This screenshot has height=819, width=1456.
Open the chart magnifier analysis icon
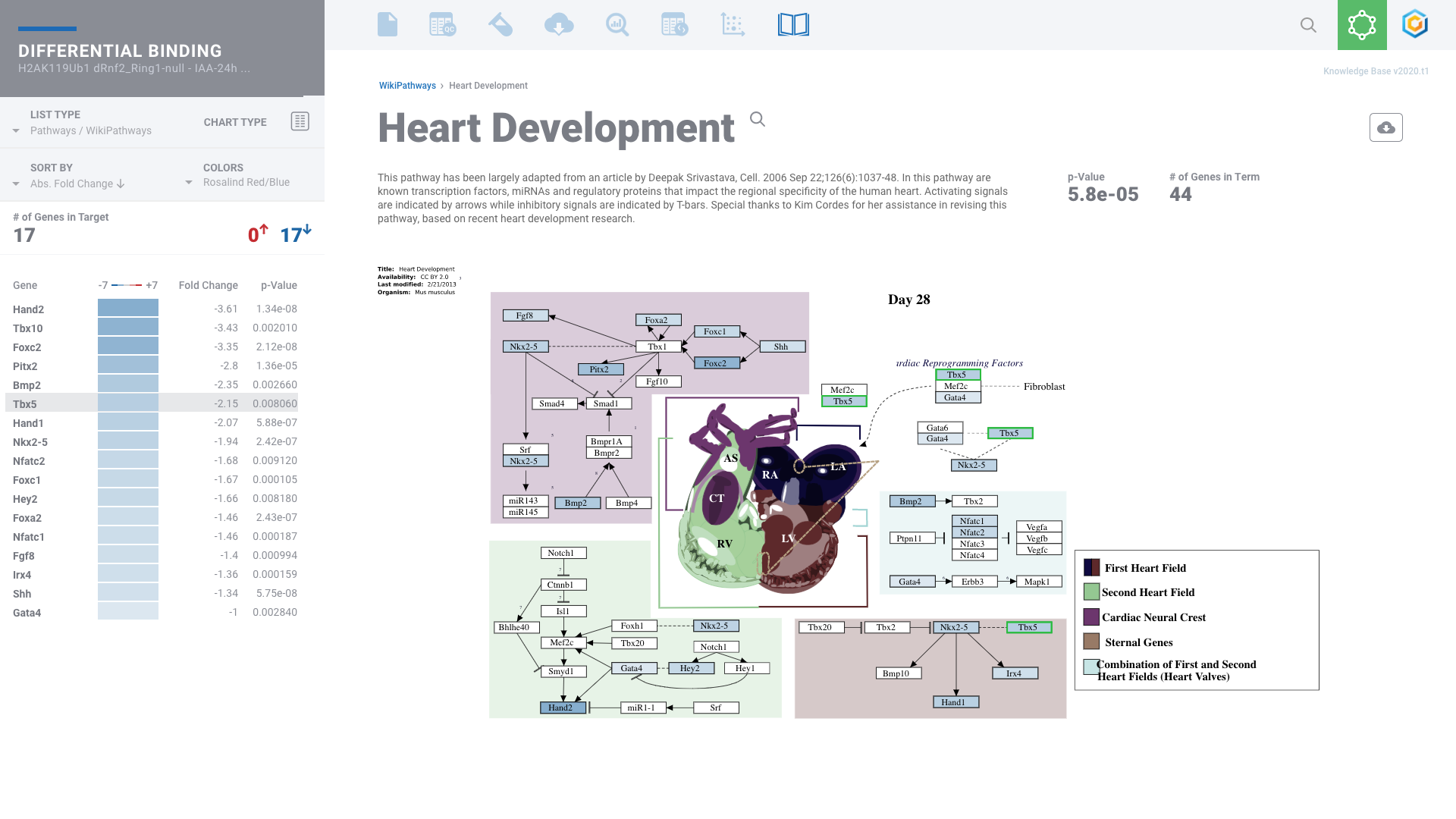(617, 24)
